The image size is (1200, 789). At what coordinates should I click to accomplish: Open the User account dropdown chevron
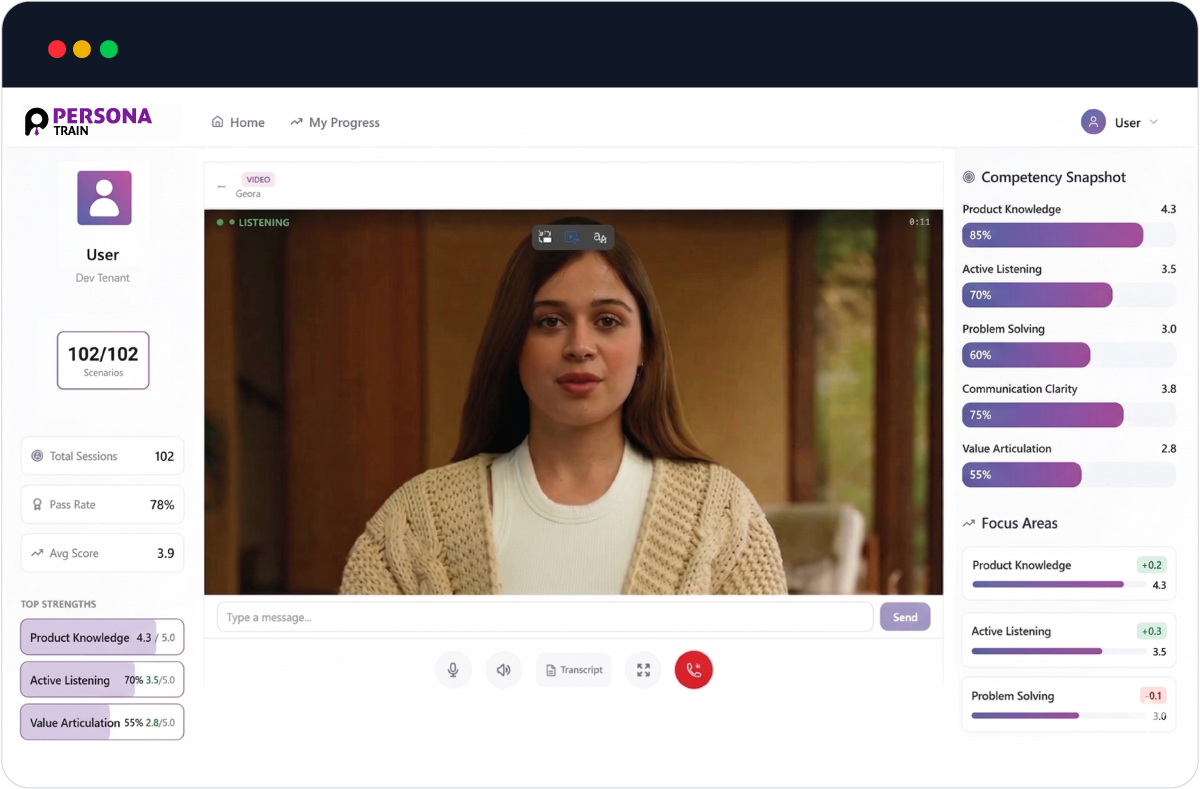point(1153,122)
